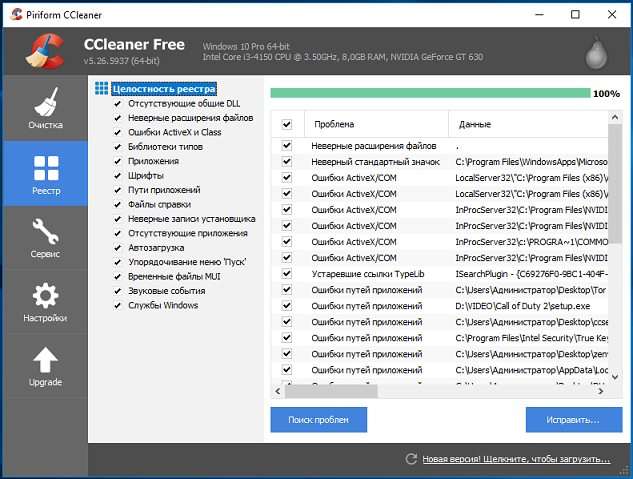Screen dimensions: 633x479
Task: Toggle Временные файлы MUI option
Action: pyautogui.click(x=117, y=276)
